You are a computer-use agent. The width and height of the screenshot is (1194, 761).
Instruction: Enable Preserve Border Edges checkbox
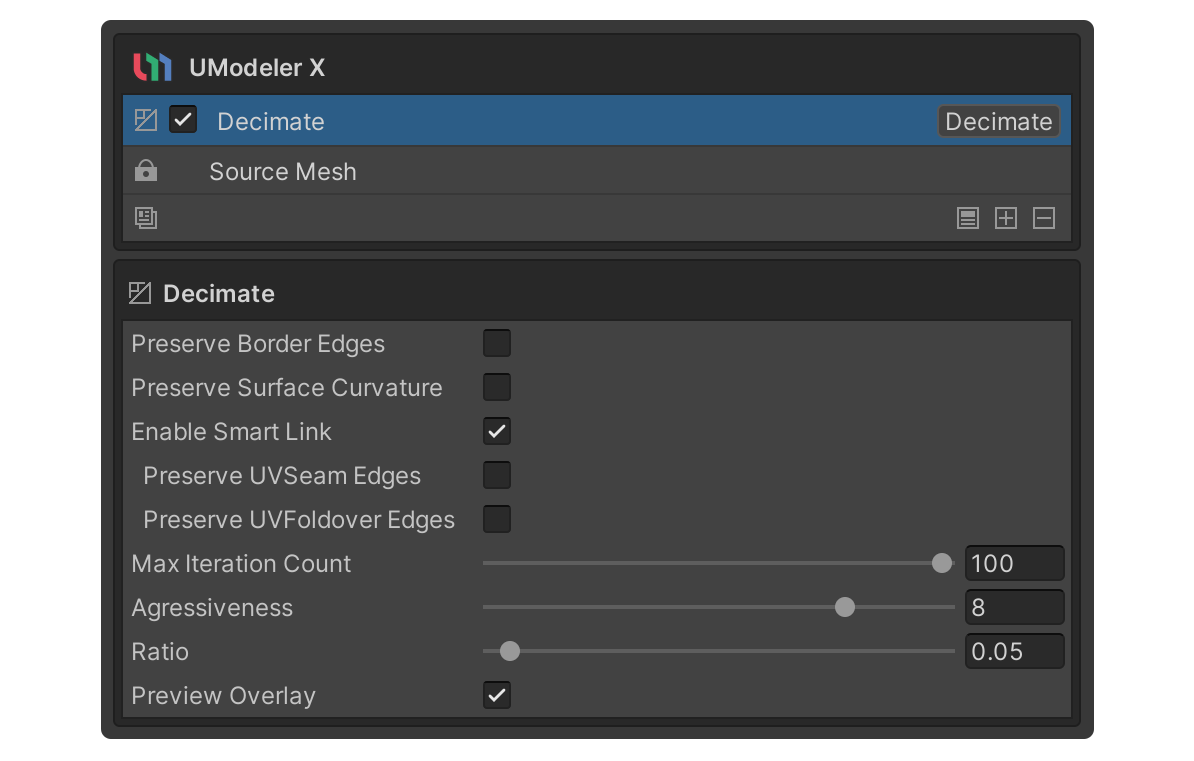click(496, 344)
